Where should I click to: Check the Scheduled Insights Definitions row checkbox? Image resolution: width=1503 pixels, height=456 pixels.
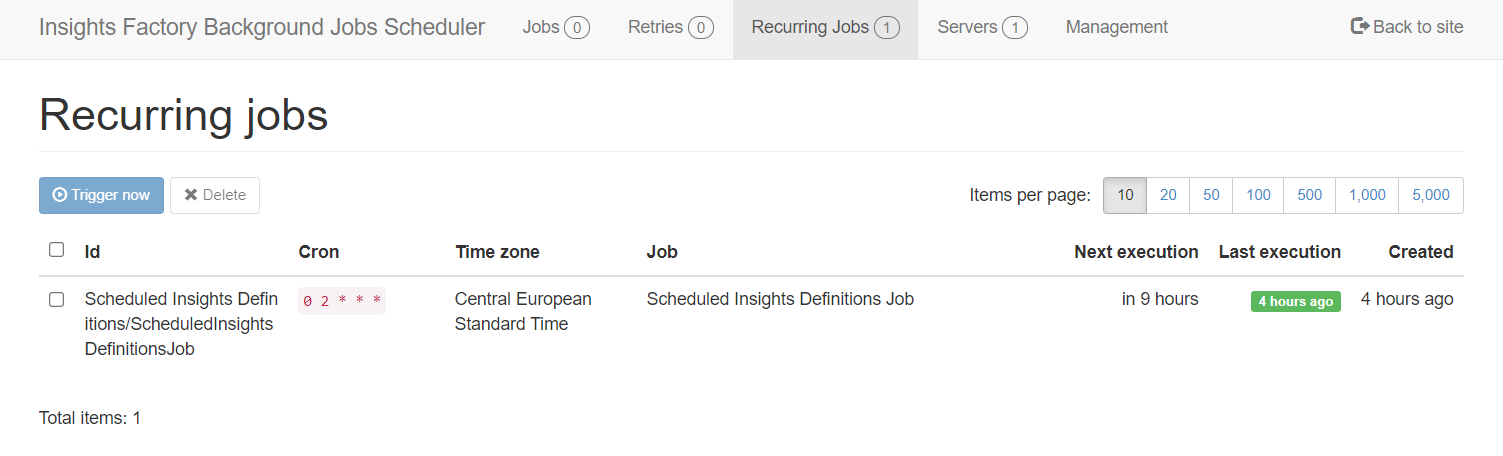point(57,299)
